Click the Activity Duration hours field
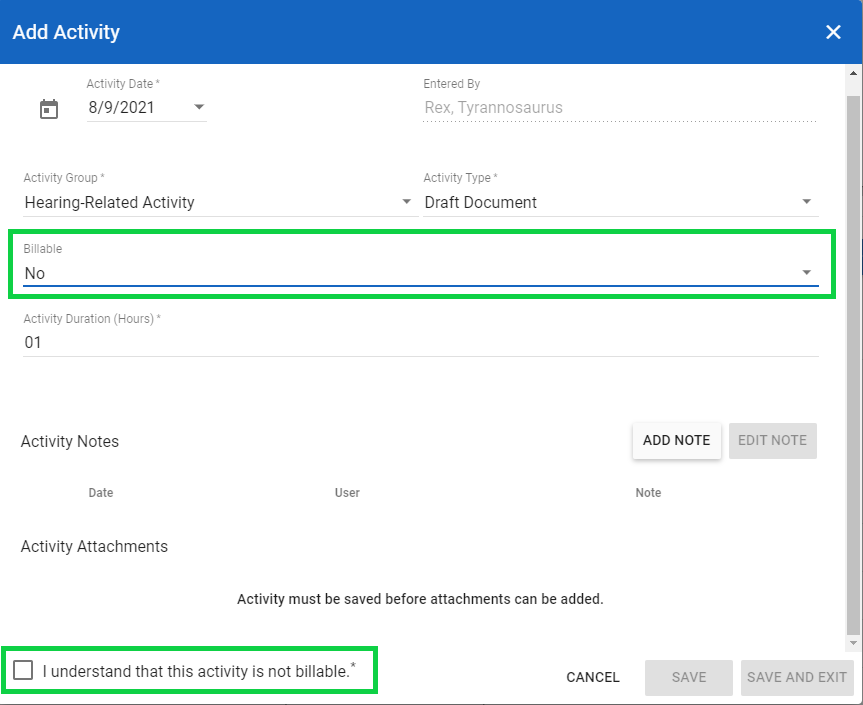The width and height of the screenshot is (863, 705). point(200,342)
